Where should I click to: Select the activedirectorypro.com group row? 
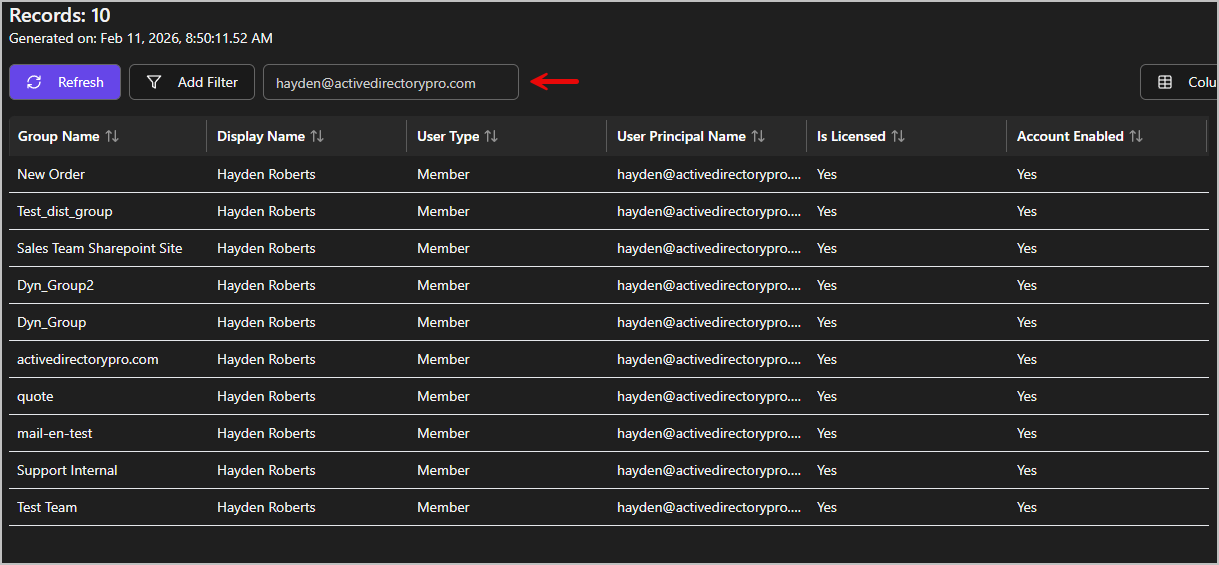608,359
